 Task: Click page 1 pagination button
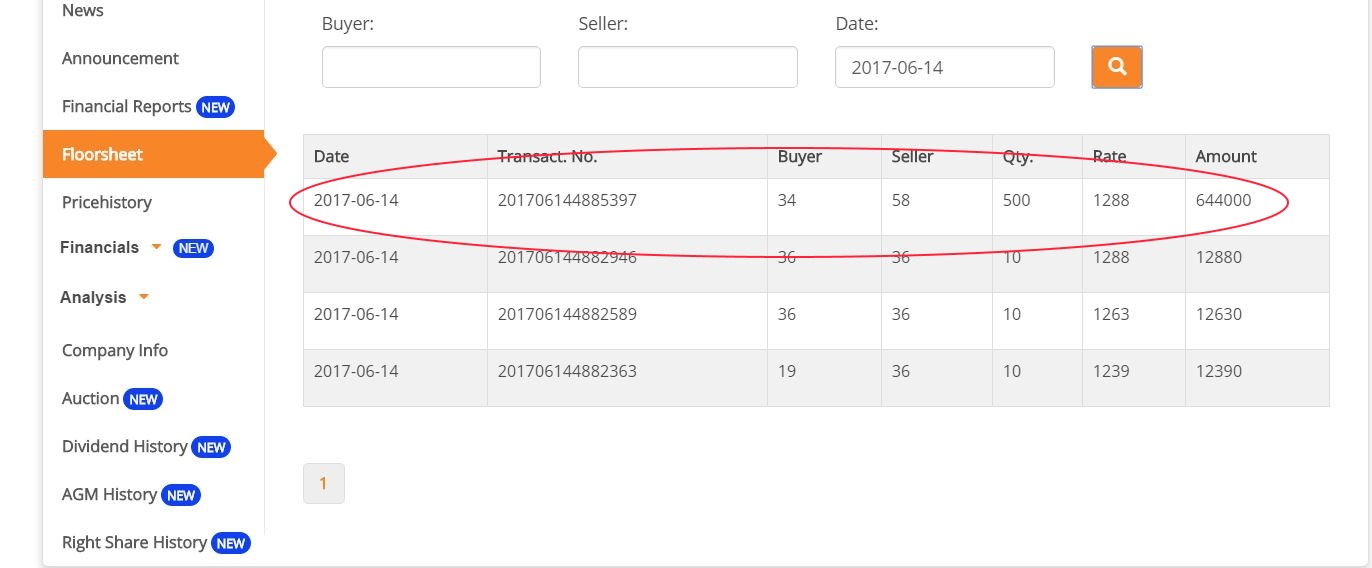[x=323, y=483]
